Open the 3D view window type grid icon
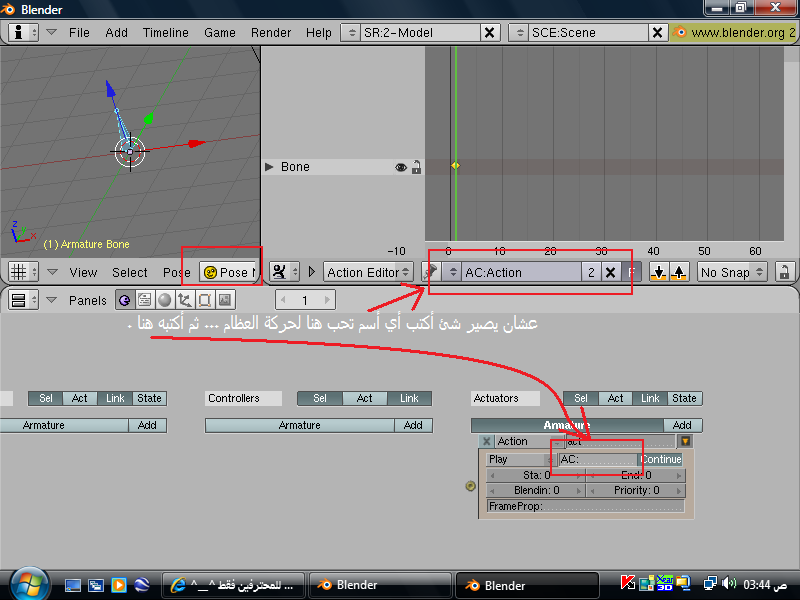The height and width of the screenshot is (600, 800). point(23,272)
